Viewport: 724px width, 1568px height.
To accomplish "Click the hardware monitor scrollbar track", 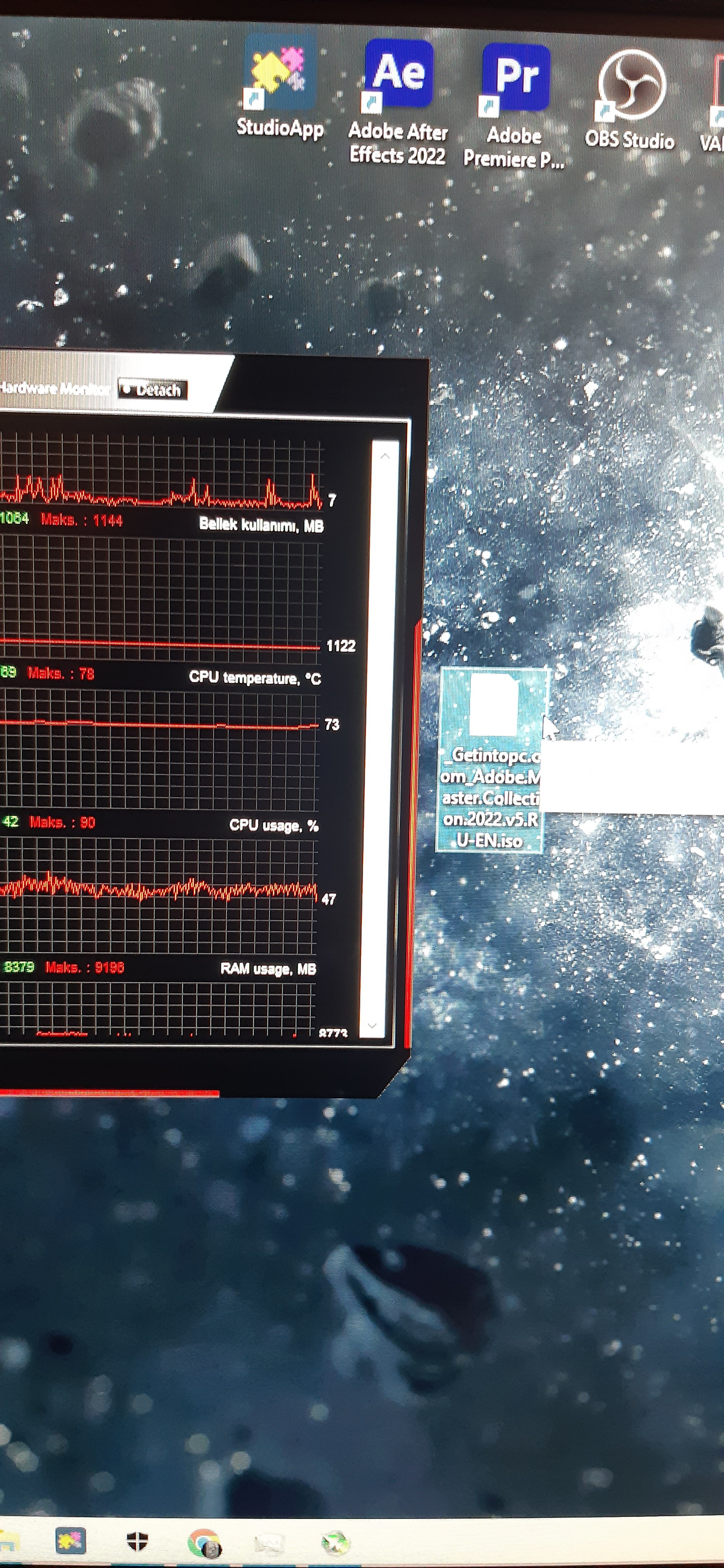I will tap(379, 731).
